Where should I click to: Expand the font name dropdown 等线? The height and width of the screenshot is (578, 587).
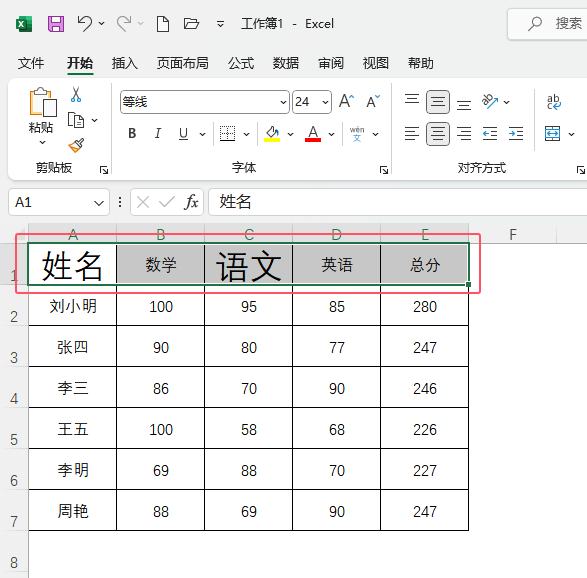[283, 102]
